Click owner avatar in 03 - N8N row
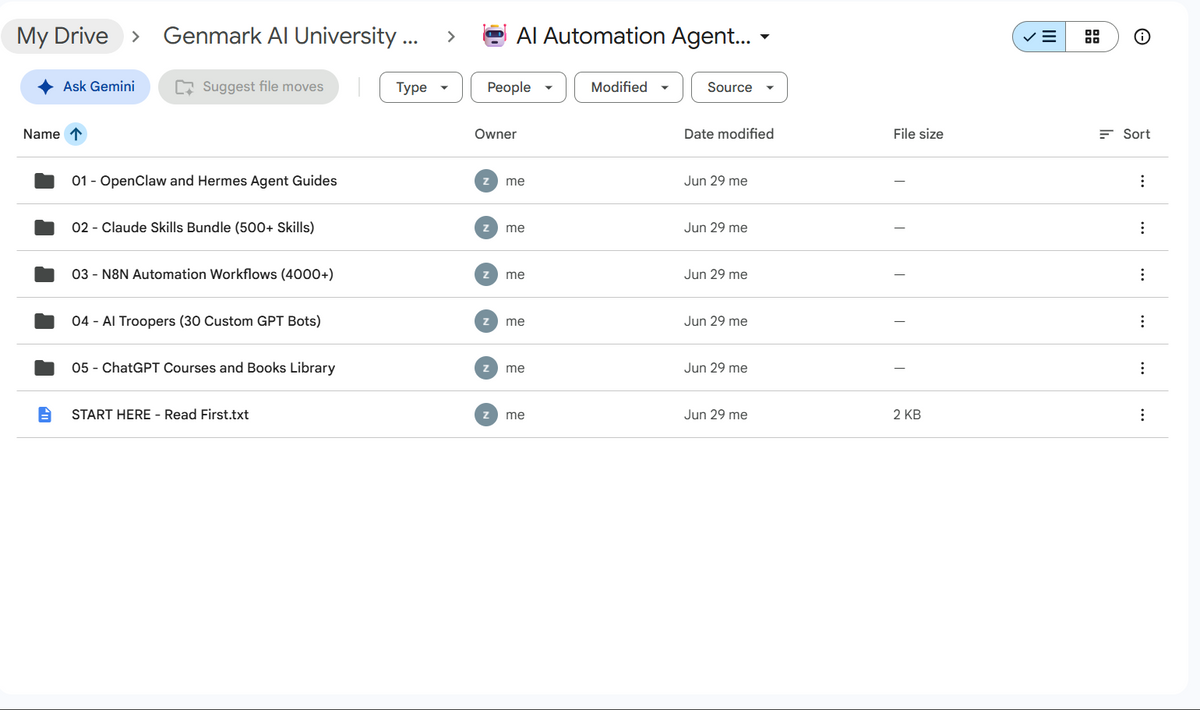The image size is (1200, 710). coord(486,274)
